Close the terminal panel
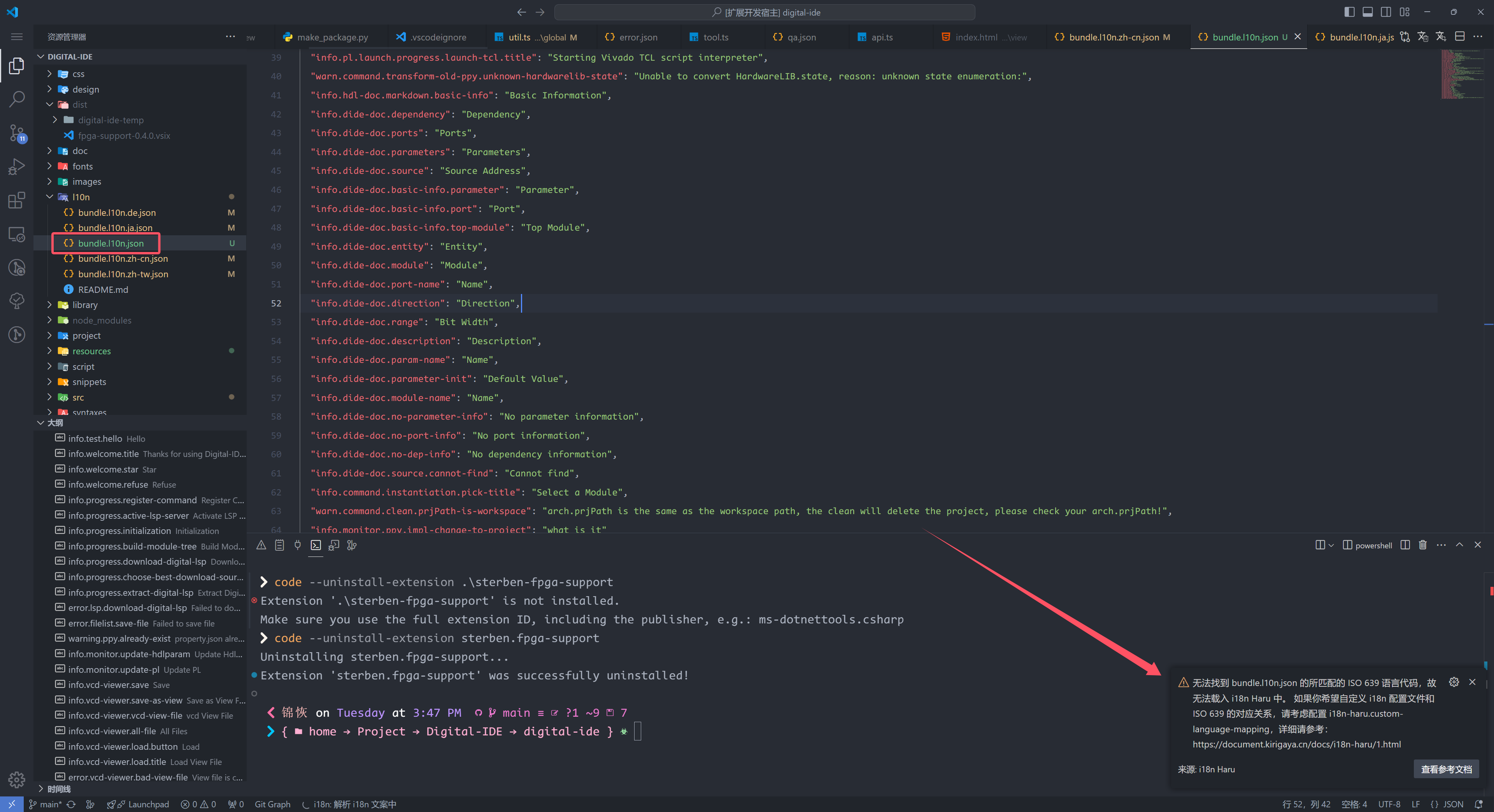1494x812 pixels. [x=1478, y=545]
